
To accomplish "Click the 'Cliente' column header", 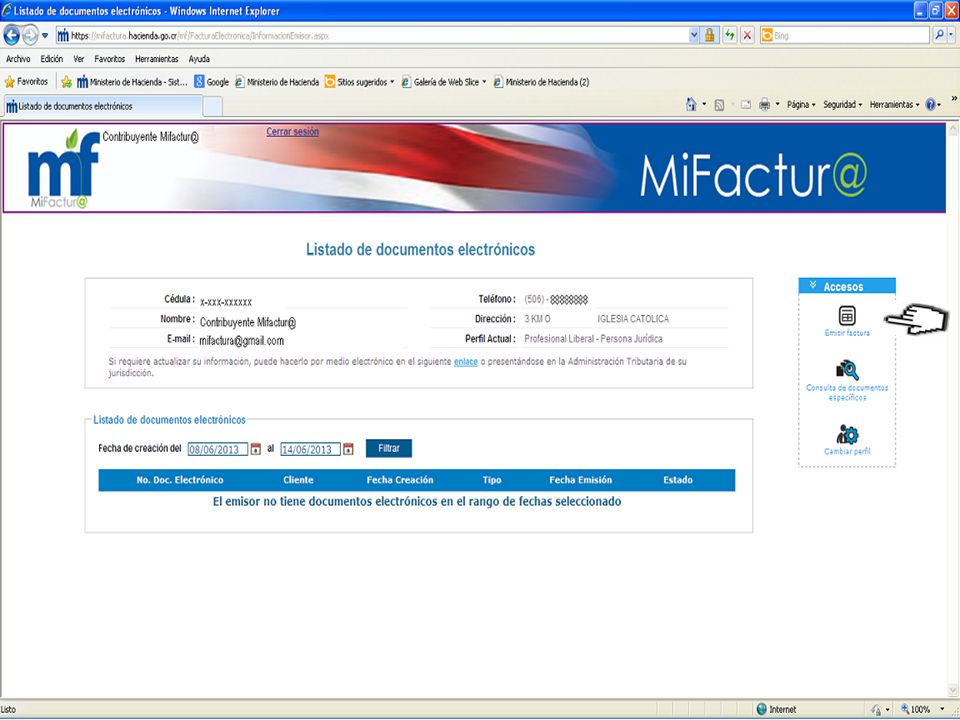I will [x=298, y=480].
